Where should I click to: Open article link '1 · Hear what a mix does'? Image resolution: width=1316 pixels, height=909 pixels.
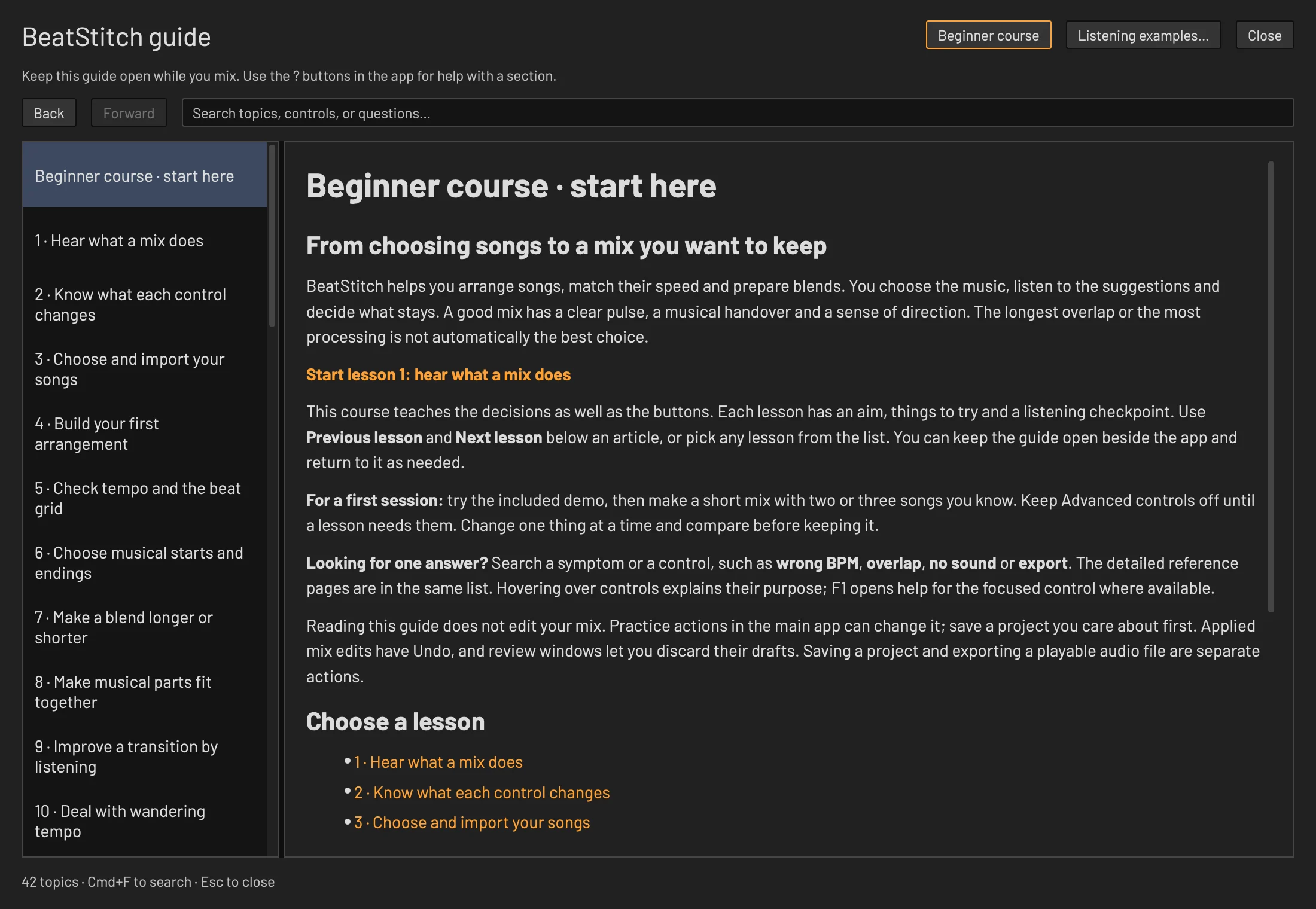[x=438, y=762]
